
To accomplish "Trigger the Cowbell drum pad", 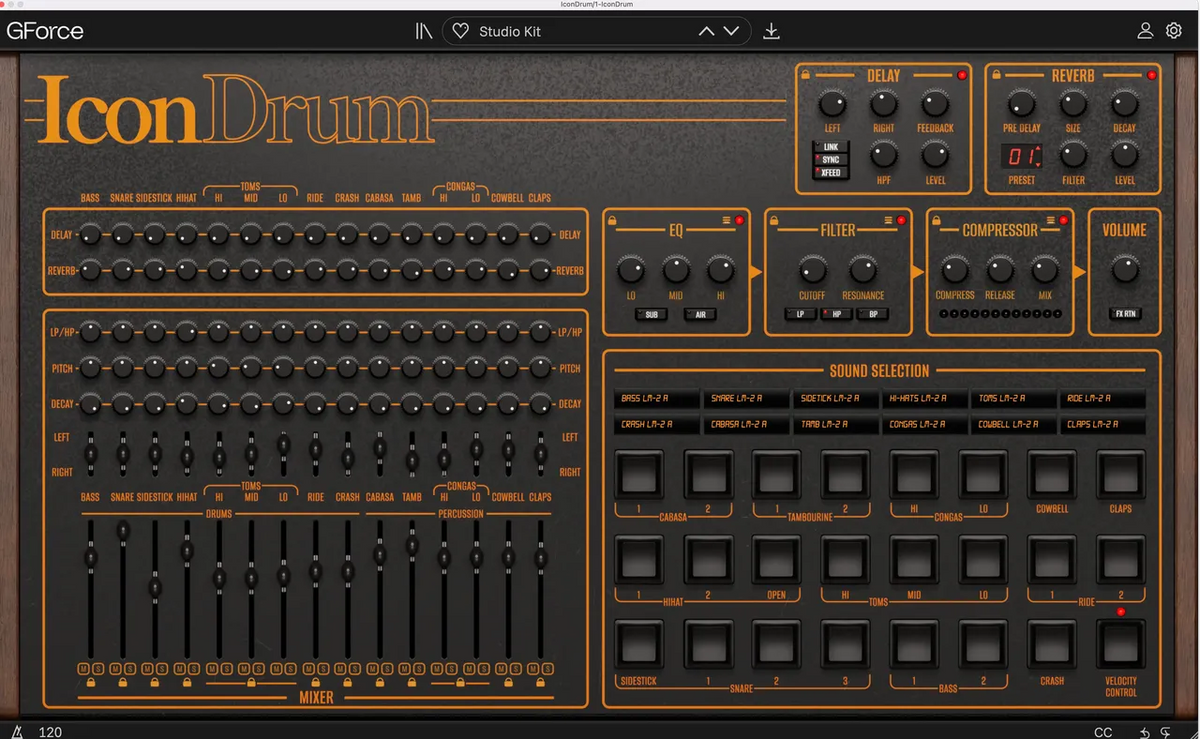I will (1051, 474).
